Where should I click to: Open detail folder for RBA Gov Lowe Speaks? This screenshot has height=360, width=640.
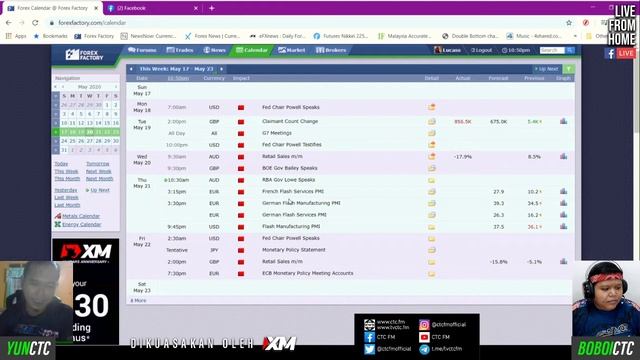pos(431,180)
